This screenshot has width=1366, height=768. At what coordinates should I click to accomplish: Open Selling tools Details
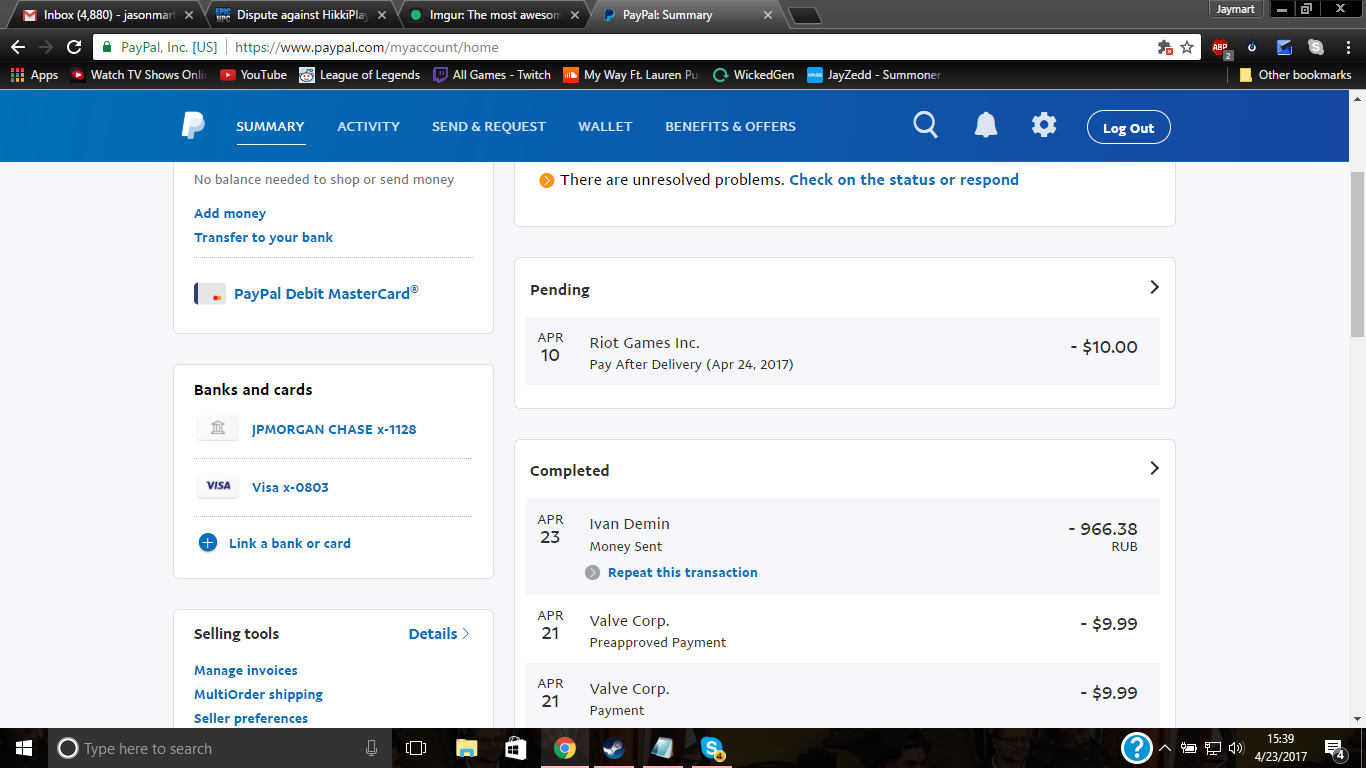tap(439, 634)
